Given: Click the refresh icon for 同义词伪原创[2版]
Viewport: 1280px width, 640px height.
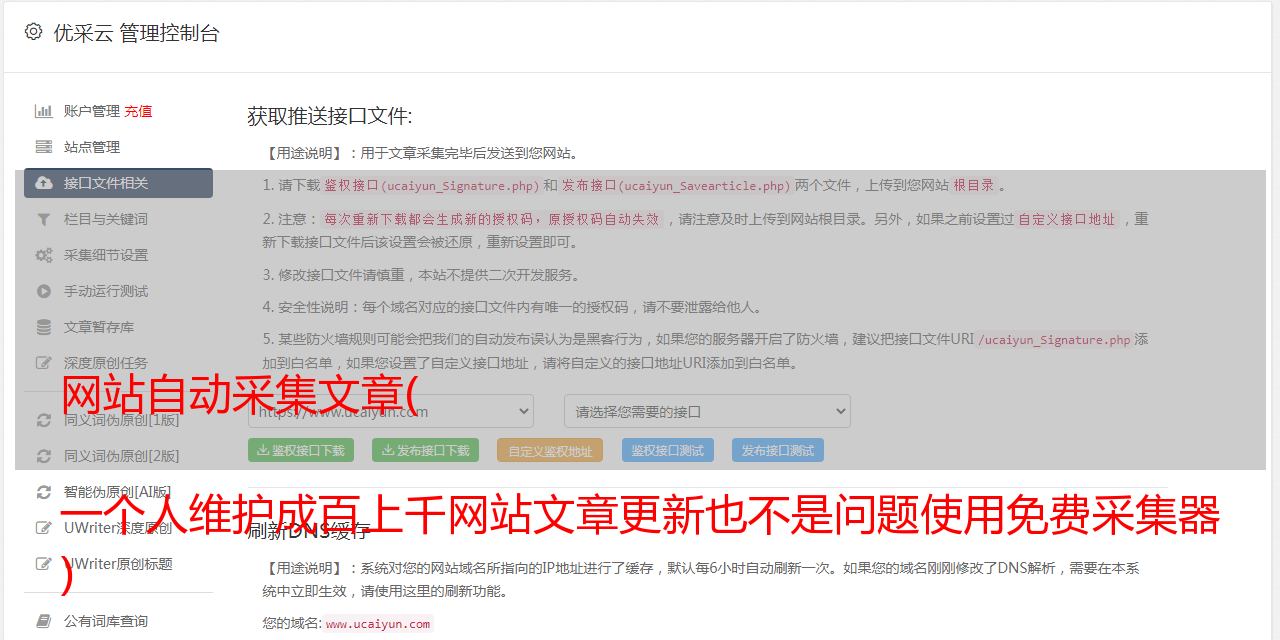Looking at the screenshot, I should (44, 456).
